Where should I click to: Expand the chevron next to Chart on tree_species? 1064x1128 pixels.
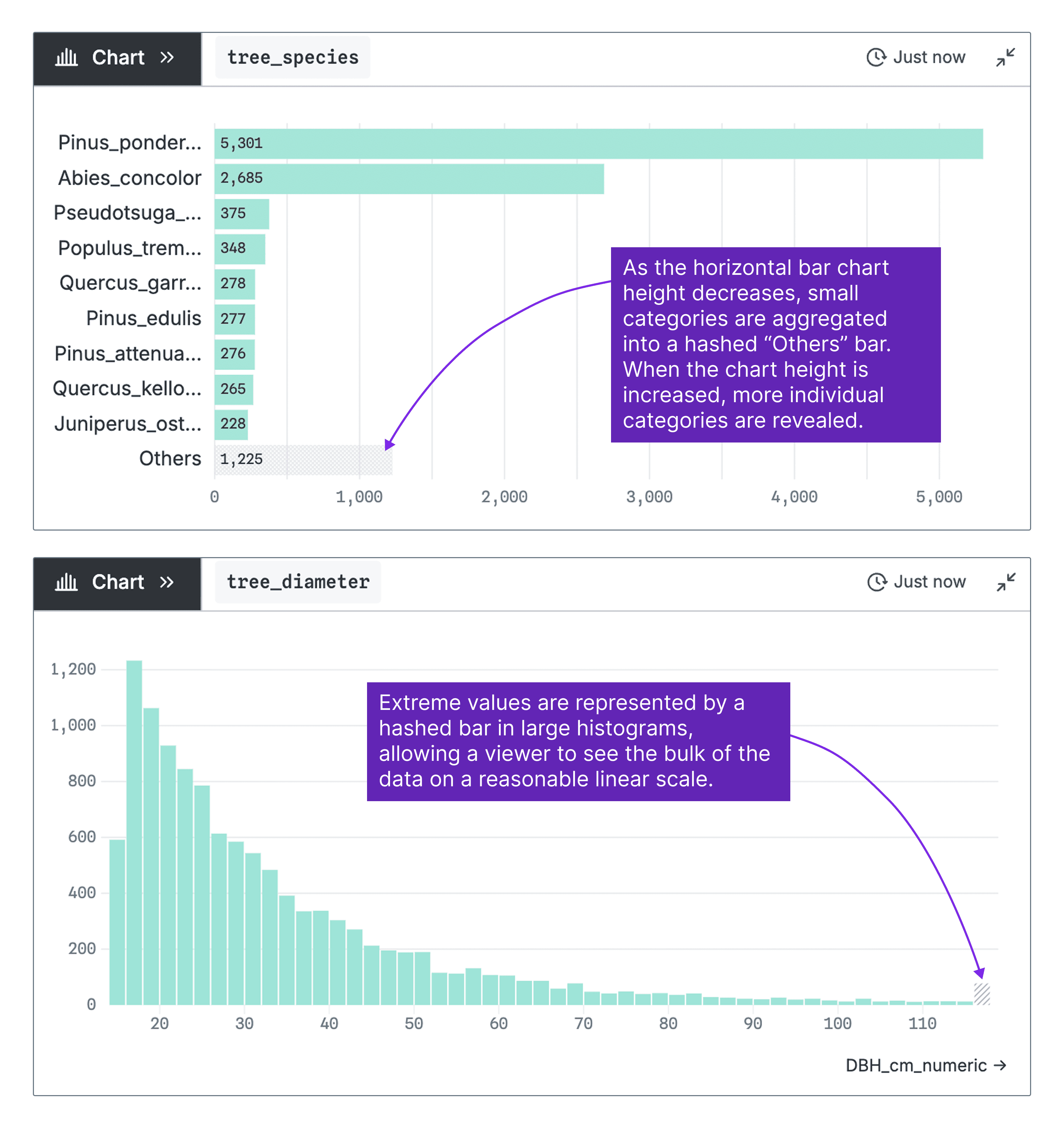pos(167,57)
